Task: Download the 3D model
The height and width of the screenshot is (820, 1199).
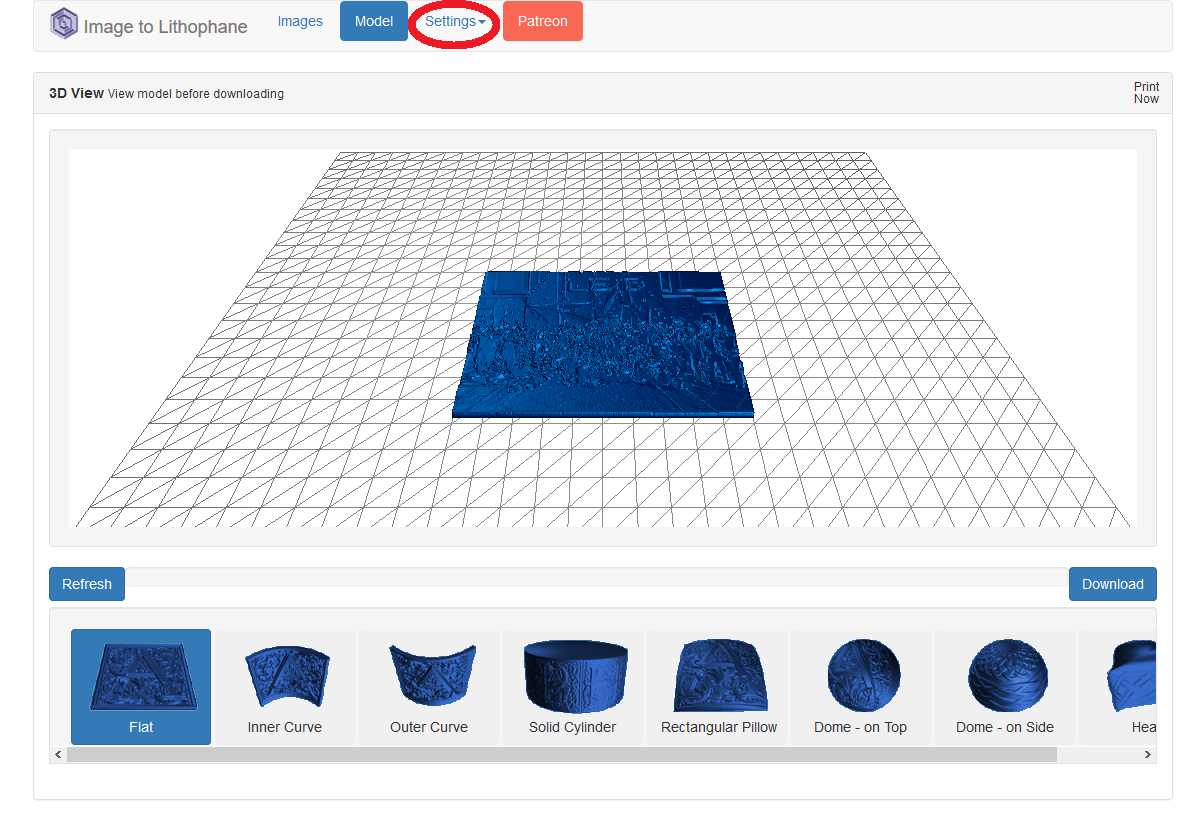Action: pos(1112,584)
